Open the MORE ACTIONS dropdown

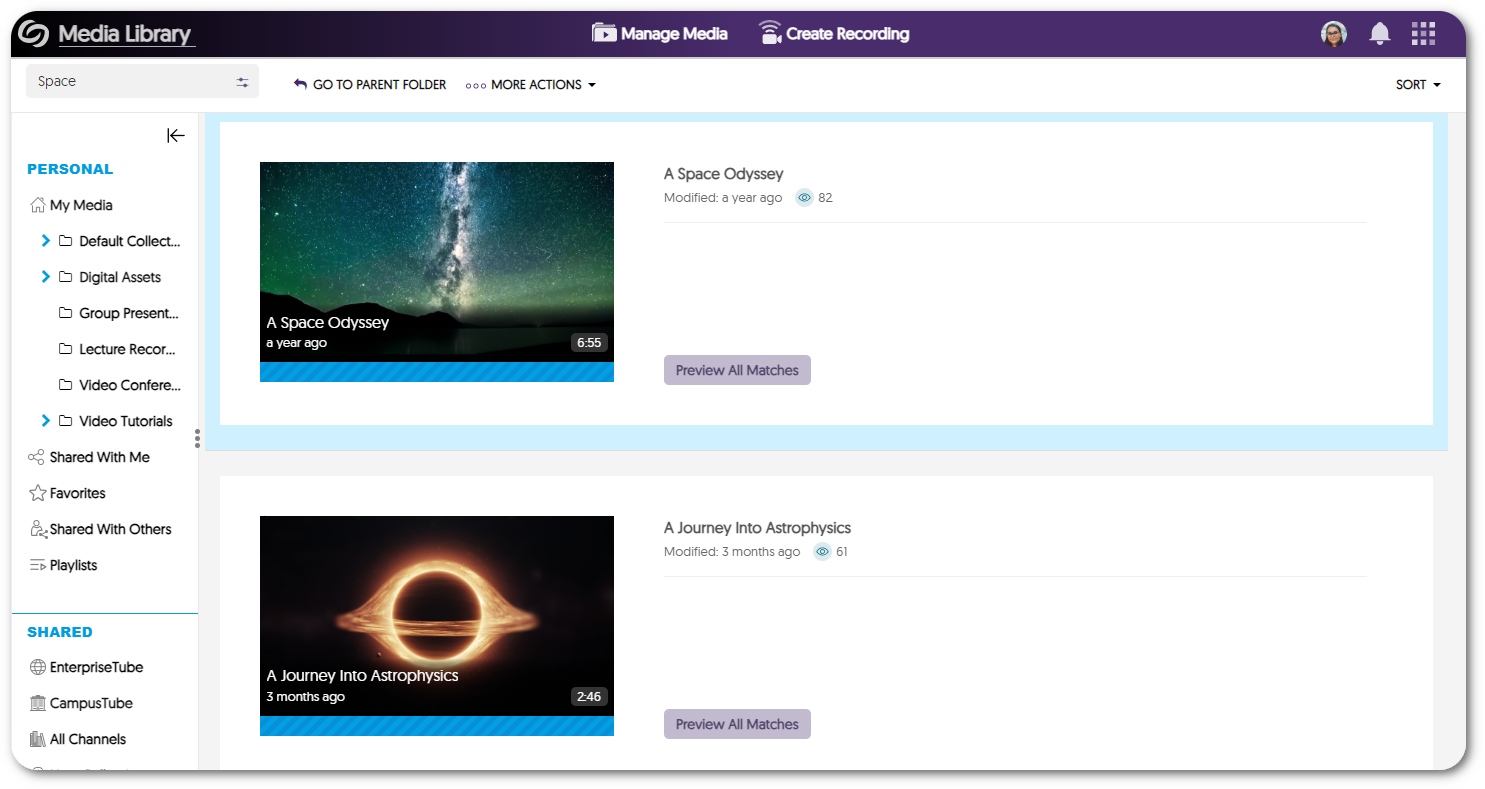tap(530, 84)
